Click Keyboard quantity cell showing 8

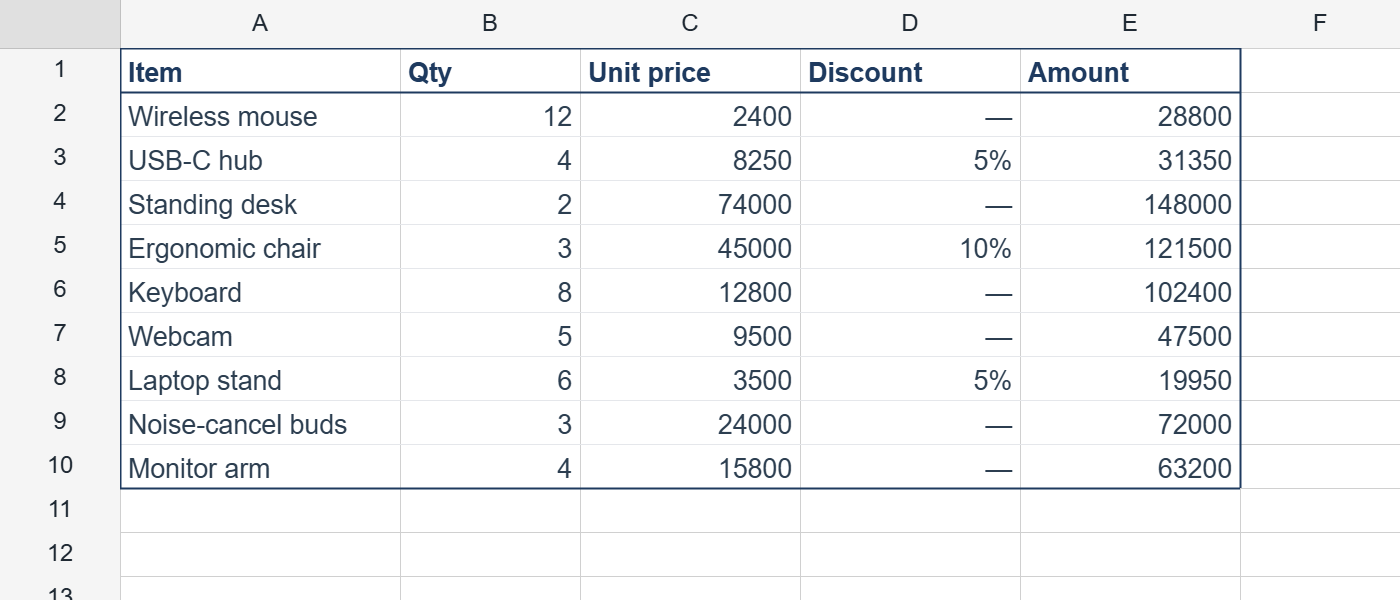[490, 291]
